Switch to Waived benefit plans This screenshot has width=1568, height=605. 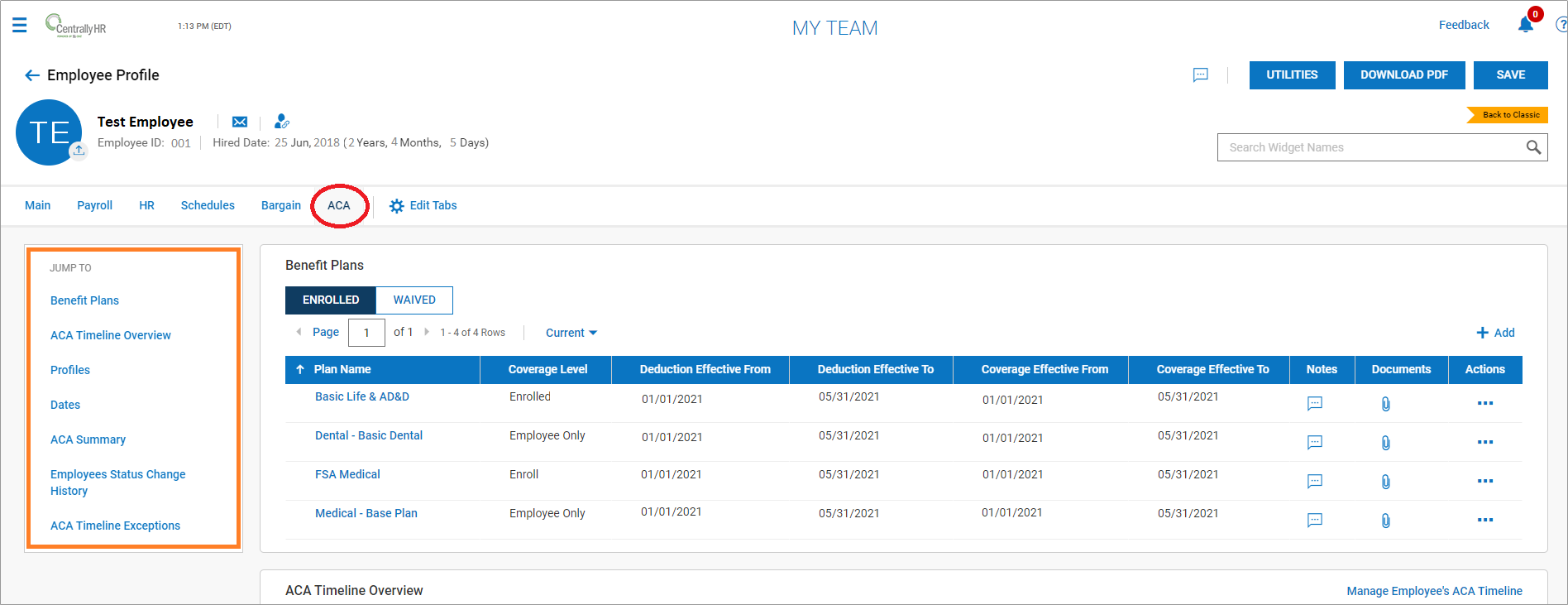[414, 300]
